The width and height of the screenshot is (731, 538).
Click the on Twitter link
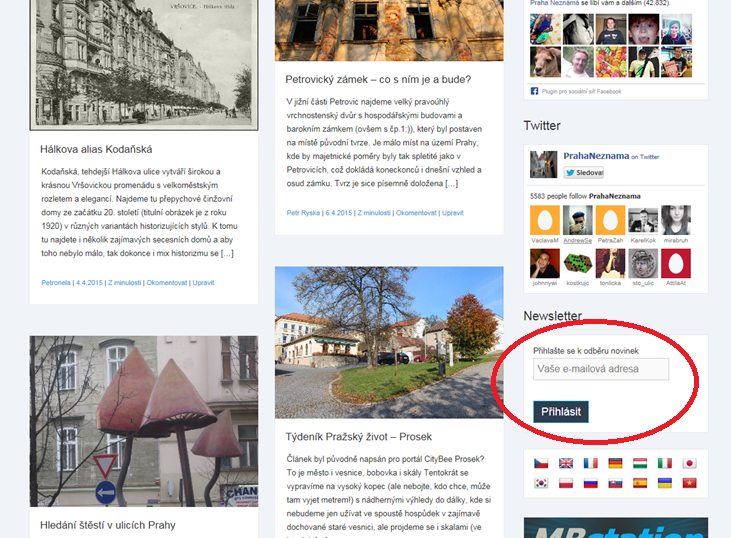pyautogui.click(x=645, y=157)
